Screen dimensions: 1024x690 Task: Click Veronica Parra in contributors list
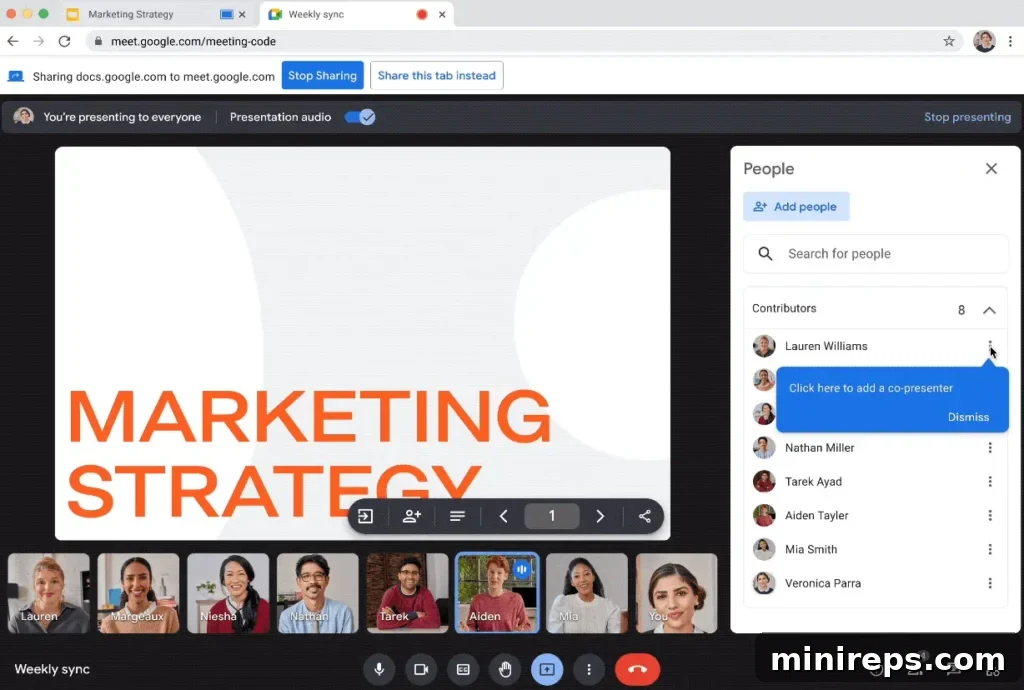pyautogui.click(x=823, y=584)
